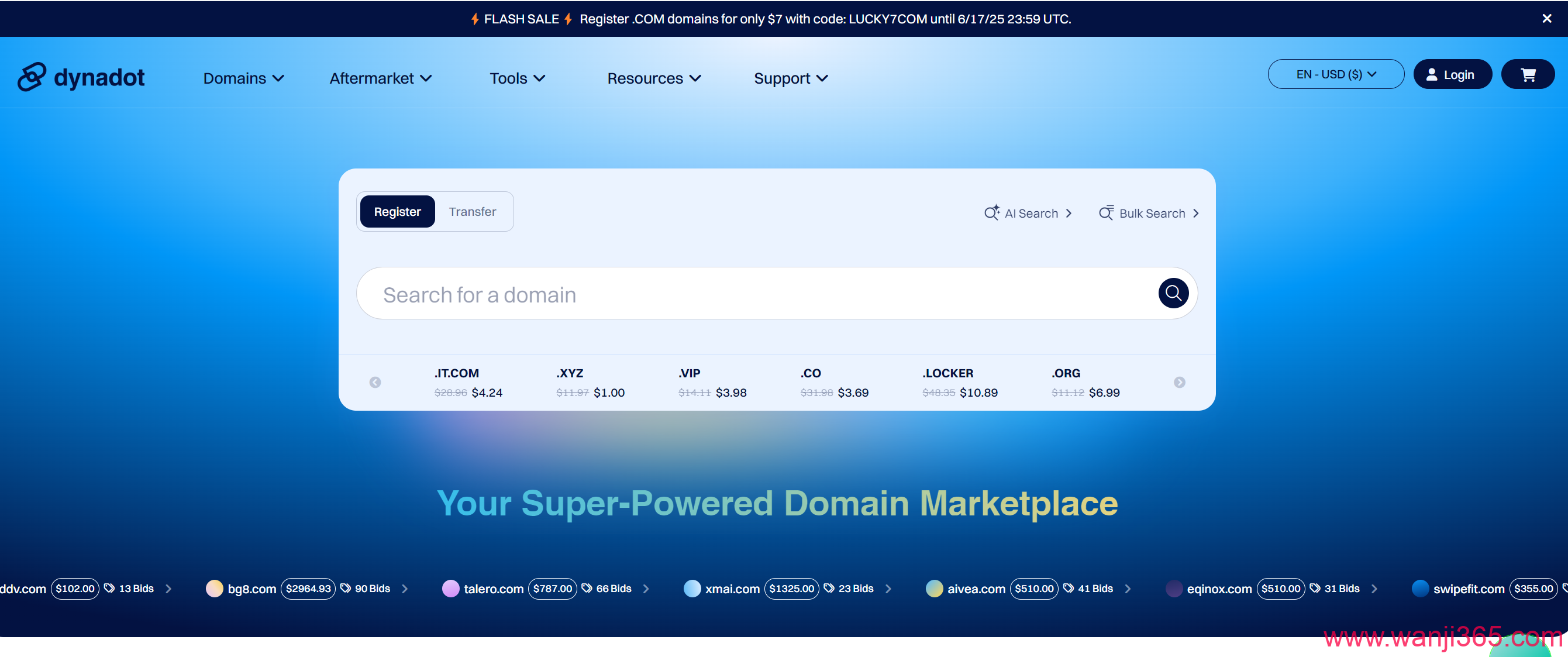This screenshot has width=1568, height=657.
Task: Click the bid tag icon beside 90 Bids
Action: [346, 588]
